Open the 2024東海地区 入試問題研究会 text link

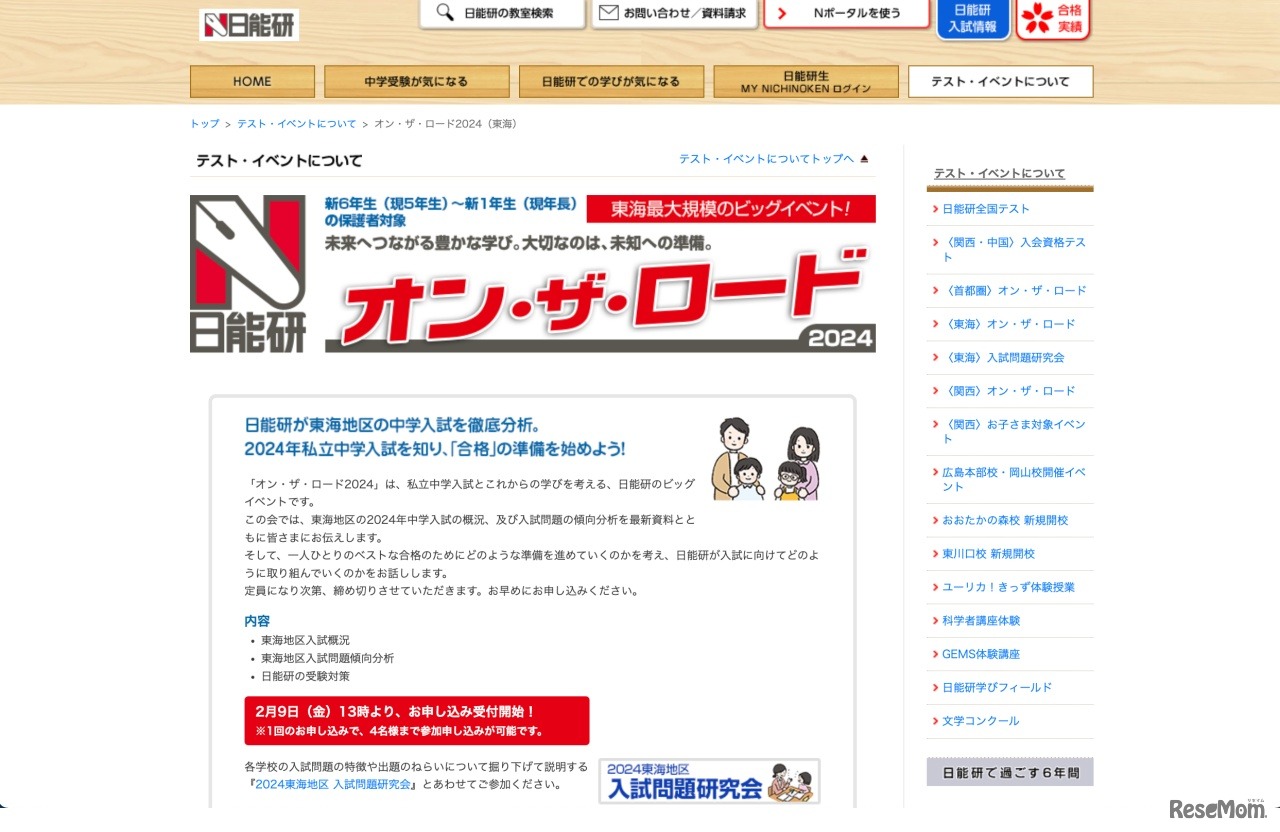click(x=333, y=785)
